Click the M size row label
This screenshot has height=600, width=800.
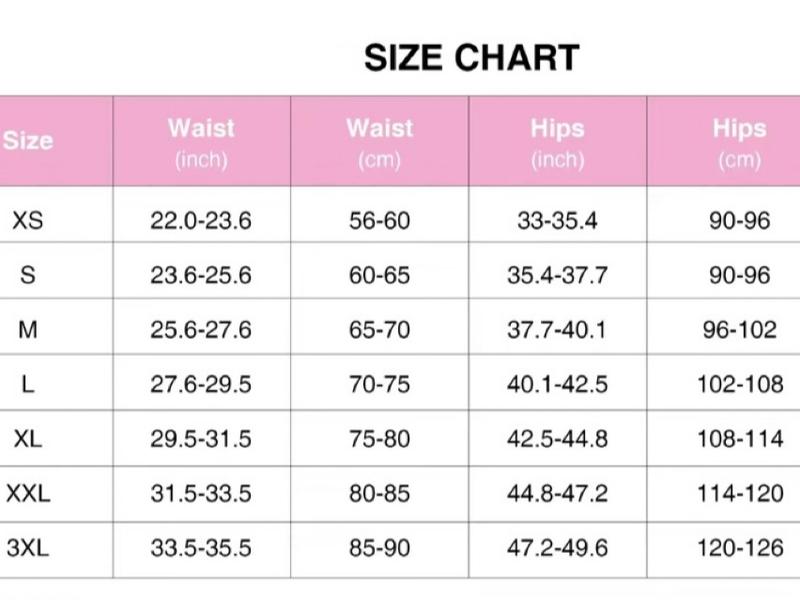tap(28, 329)
